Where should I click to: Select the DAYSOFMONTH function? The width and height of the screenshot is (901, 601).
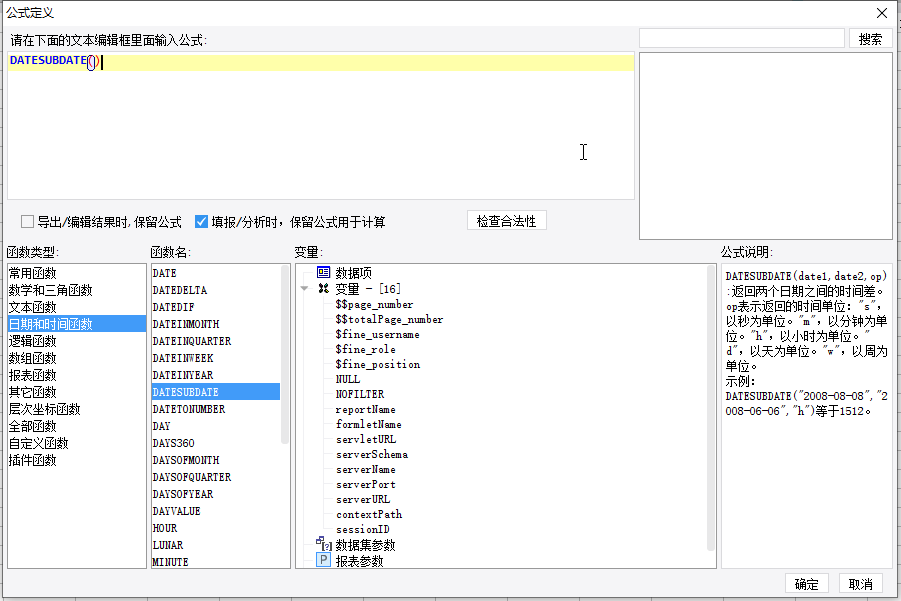[215, 460]
